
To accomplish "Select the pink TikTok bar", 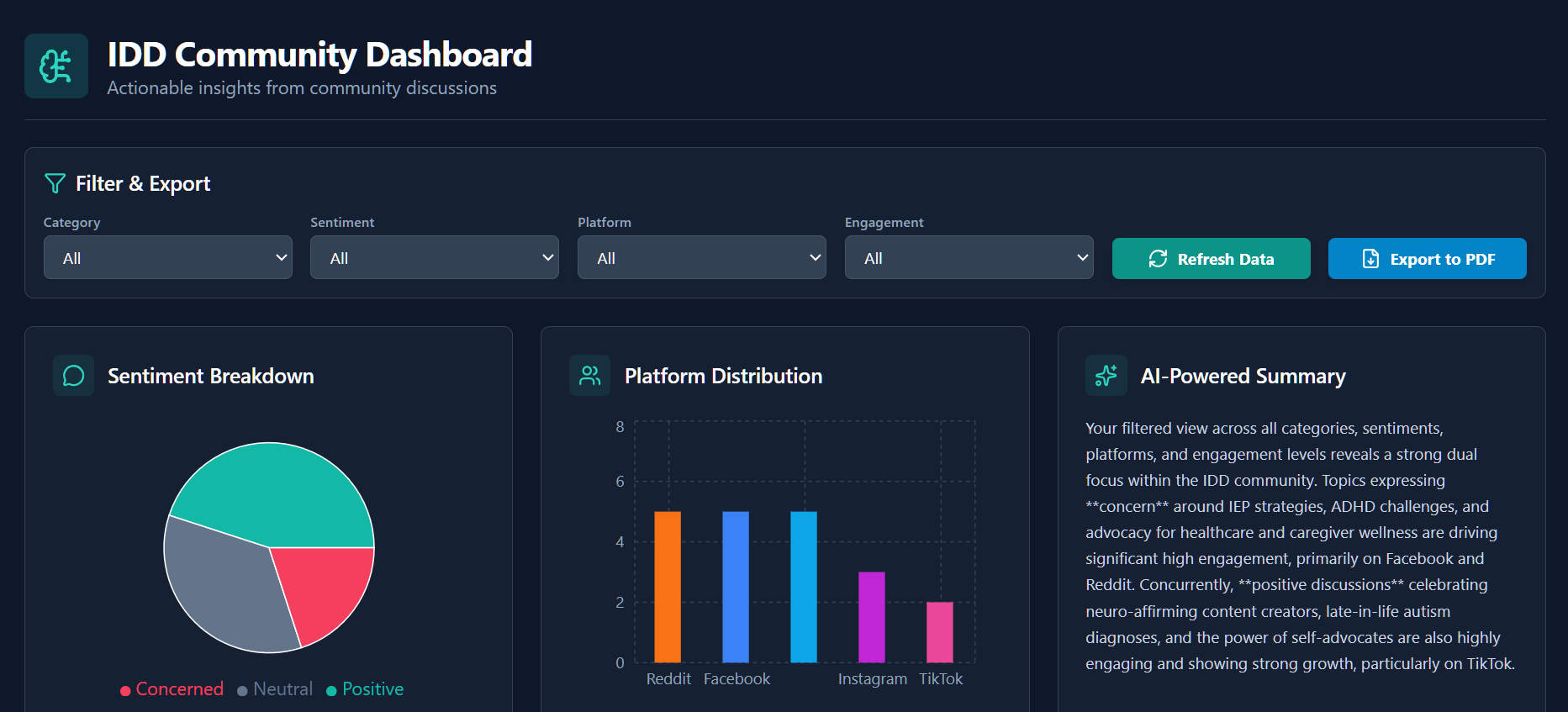I will (940, 632).
